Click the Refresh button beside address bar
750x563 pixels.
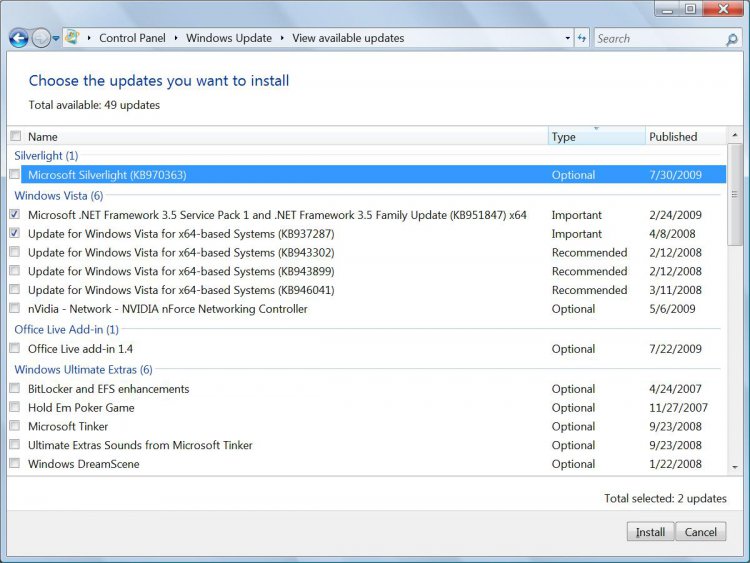(x=582, y=38)
